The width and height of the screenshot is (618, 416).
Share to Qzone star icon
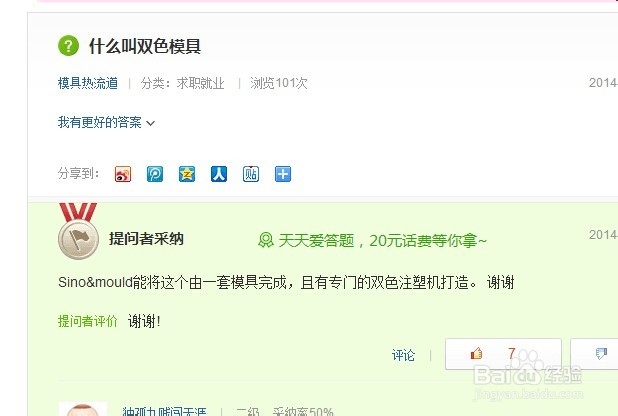click(187, 174)
